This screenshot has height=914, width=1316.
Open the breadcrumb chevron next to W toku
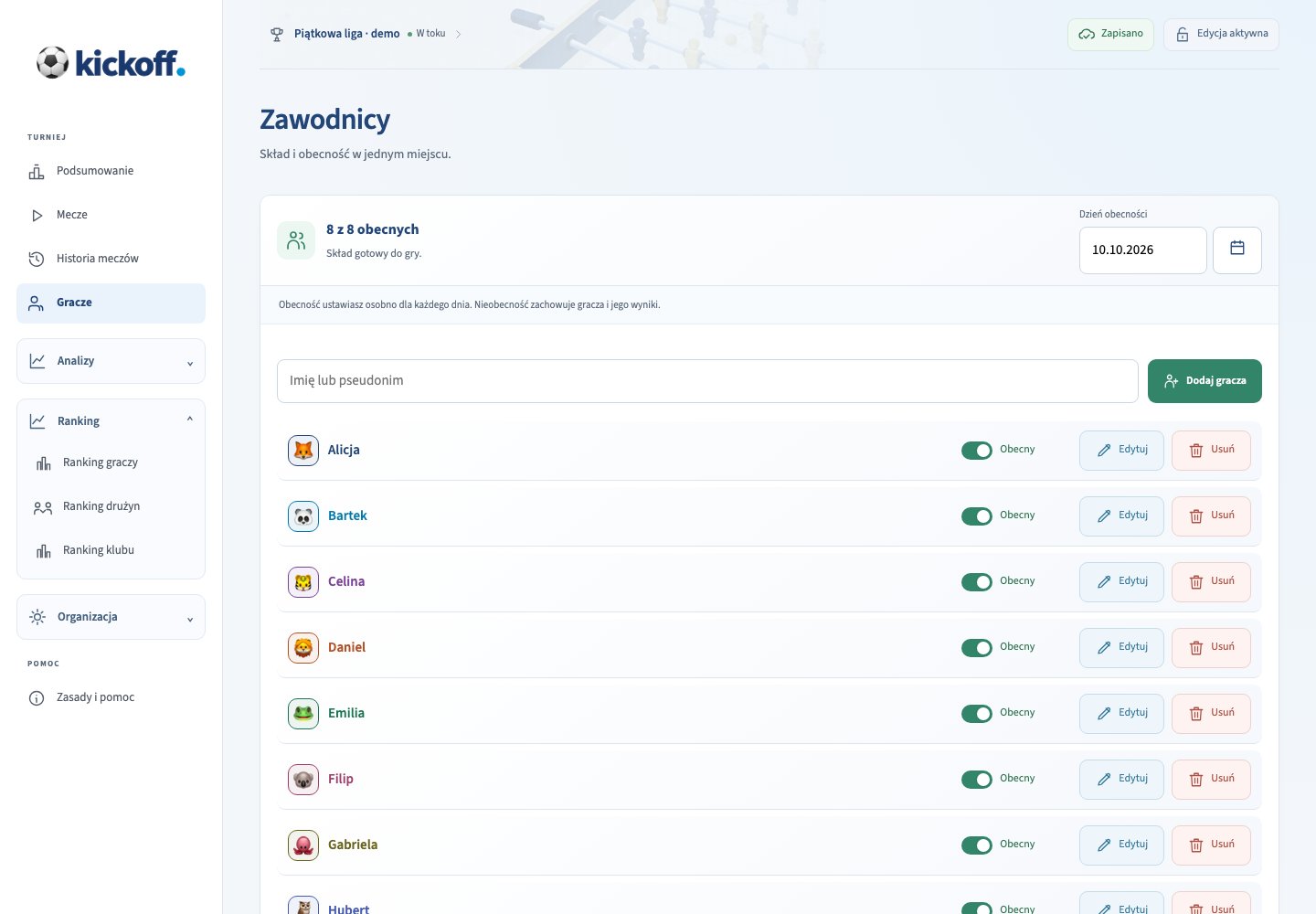[458, 35]
